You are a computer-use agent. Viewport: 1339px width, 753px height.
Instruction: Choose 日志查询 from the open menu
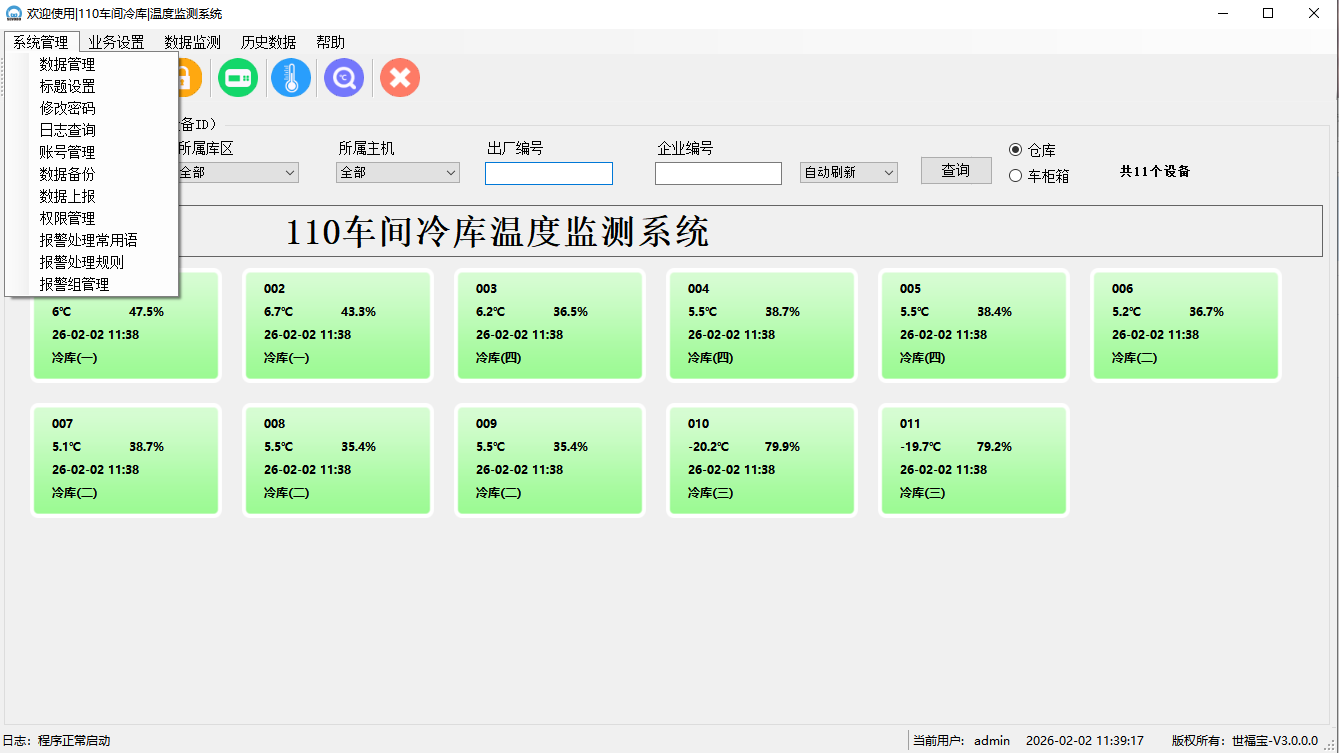pos(68,130)
